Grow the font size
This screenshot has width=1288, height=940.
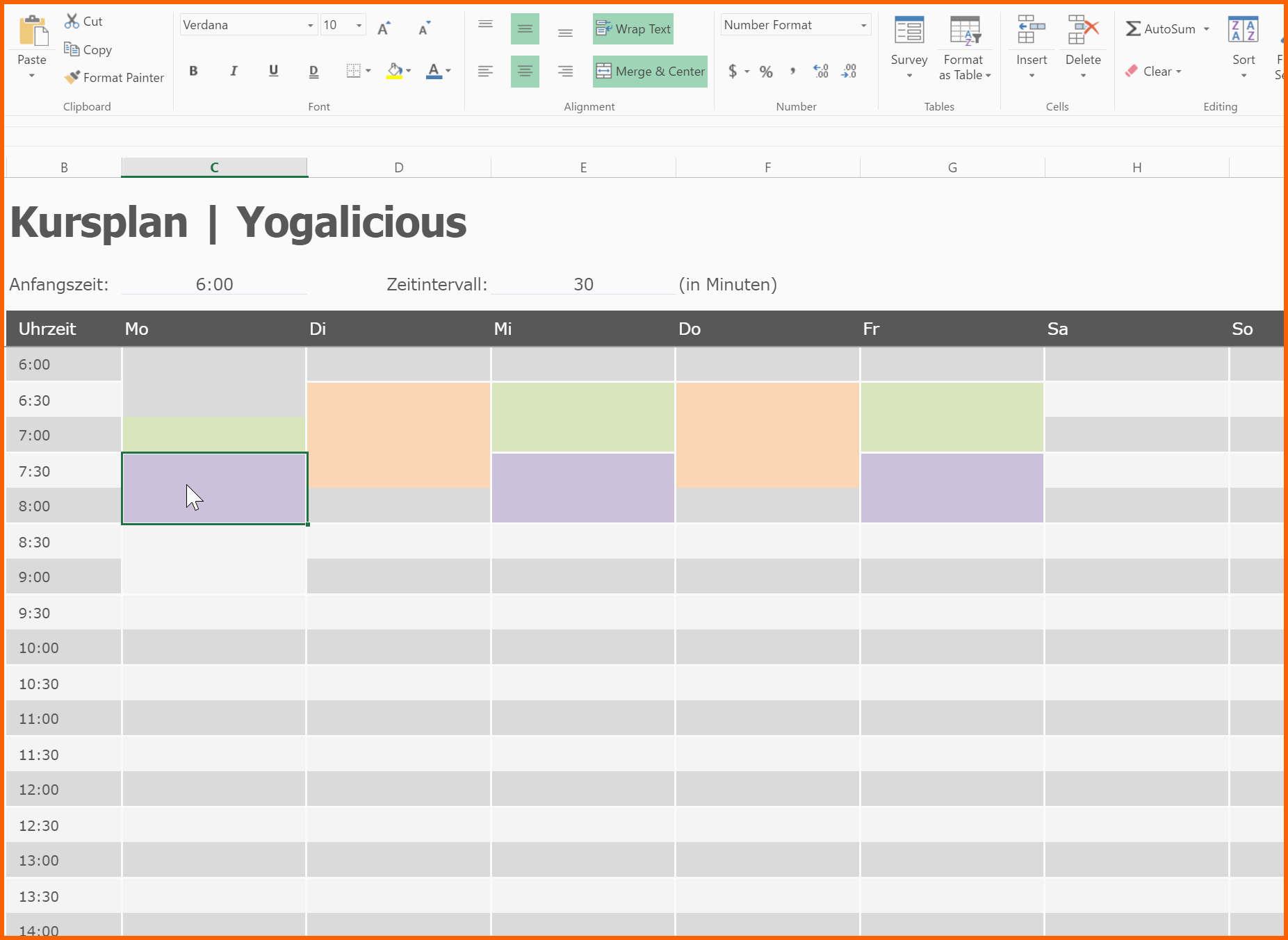[384, 28]
